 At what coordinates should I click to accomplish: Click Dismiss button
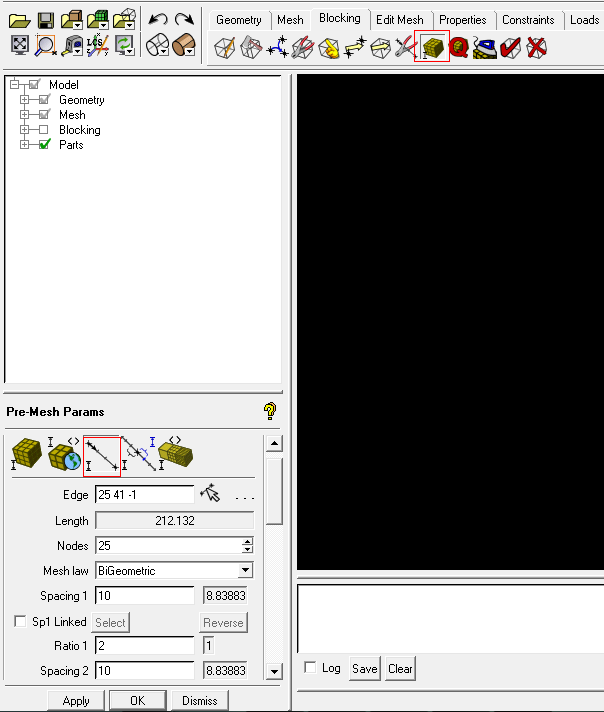tap(200, 701)
